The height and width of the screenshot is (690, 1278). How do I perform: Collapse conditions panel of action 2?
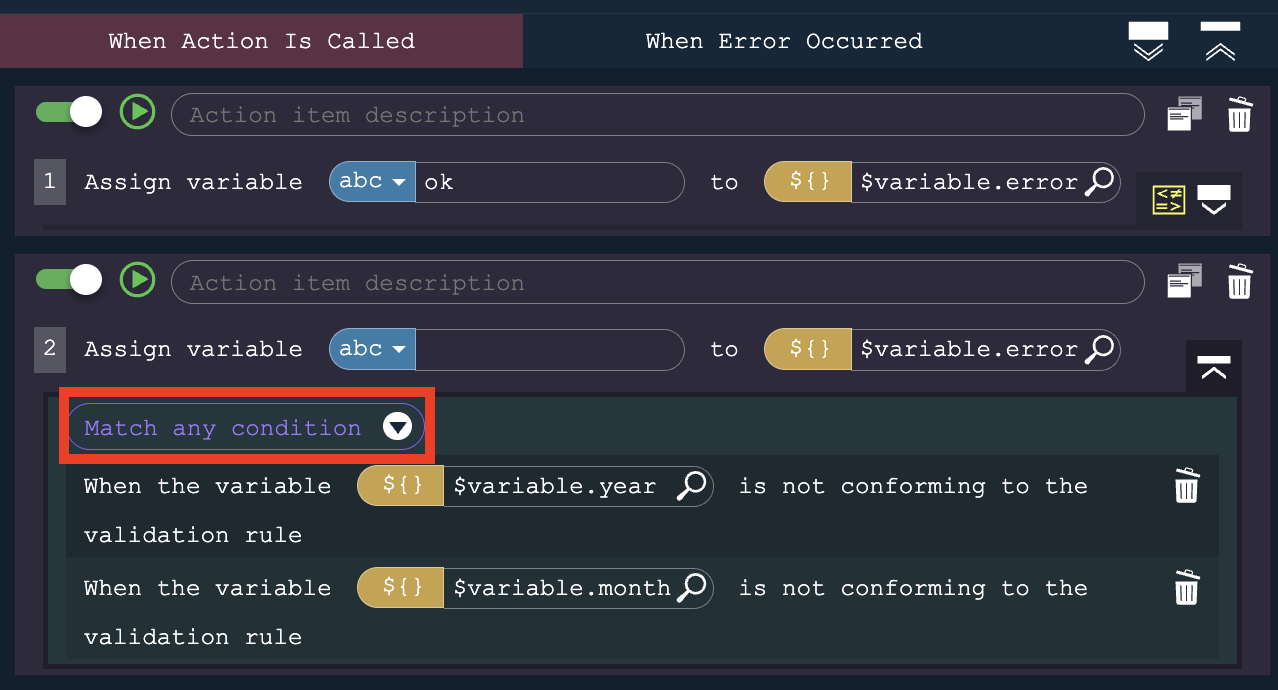(1213, 367)
